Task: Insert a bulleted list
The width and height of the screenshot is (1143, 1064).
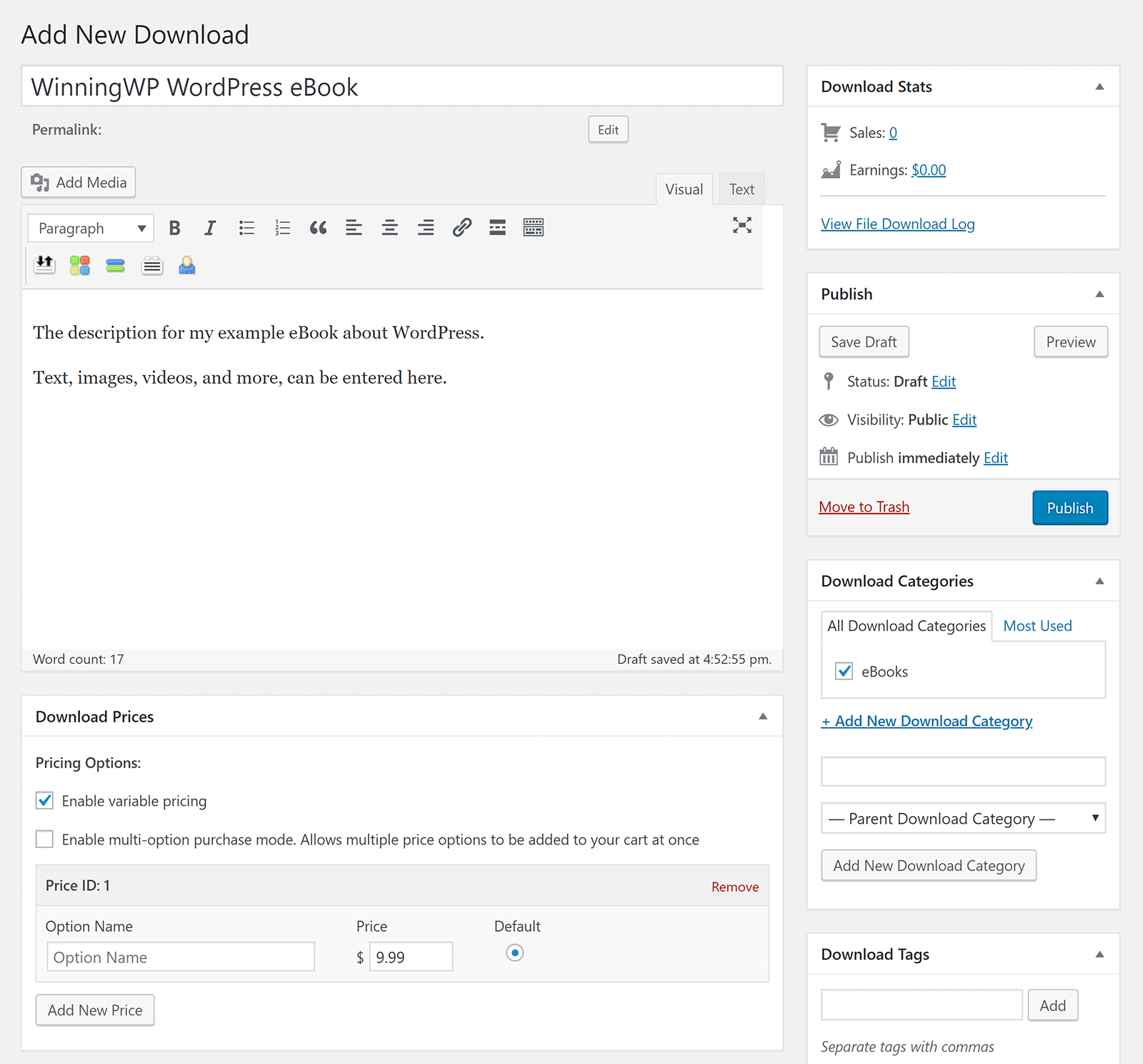Action: click(x=246, y=228)
